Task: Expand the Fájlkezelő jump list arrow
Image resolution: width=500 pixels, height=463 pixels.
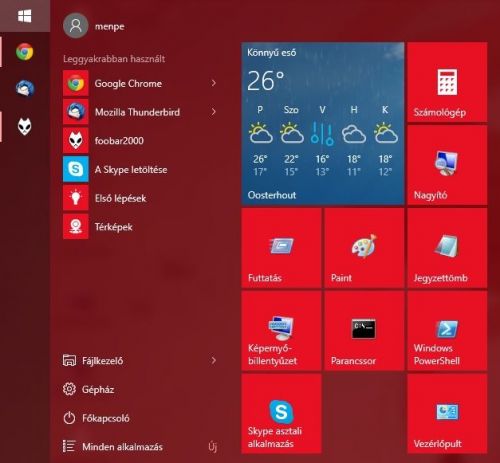Action: (x=214, y=360)
